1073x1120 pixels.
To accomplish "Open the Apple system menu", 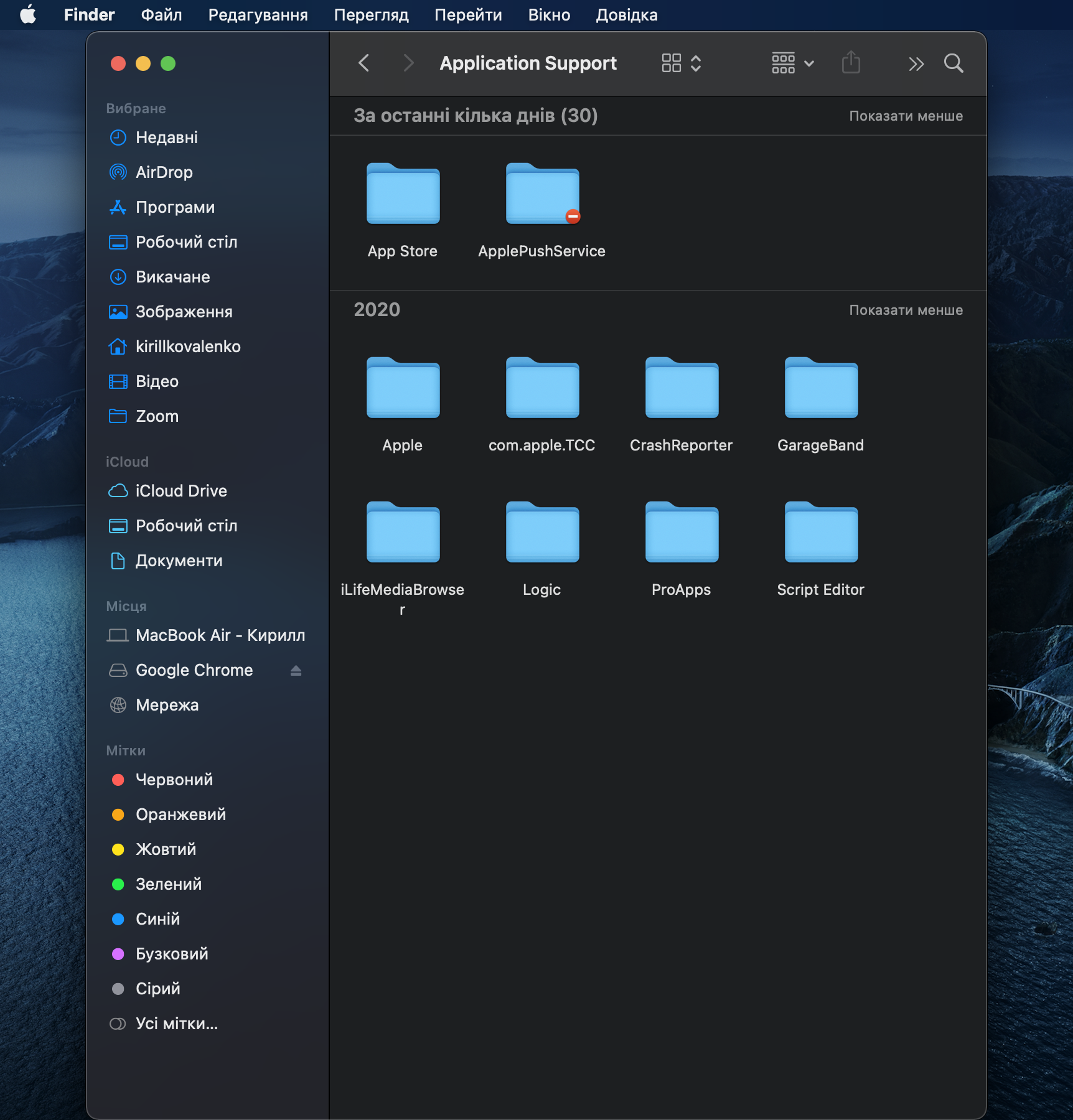I will [x=28, y=15].
